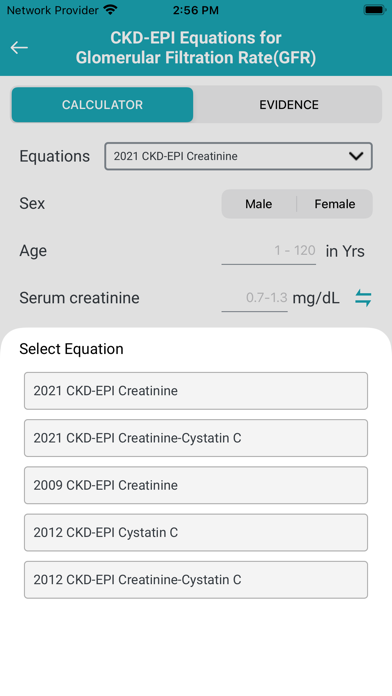Click the Select Equation sheet heading

[71, 349]
